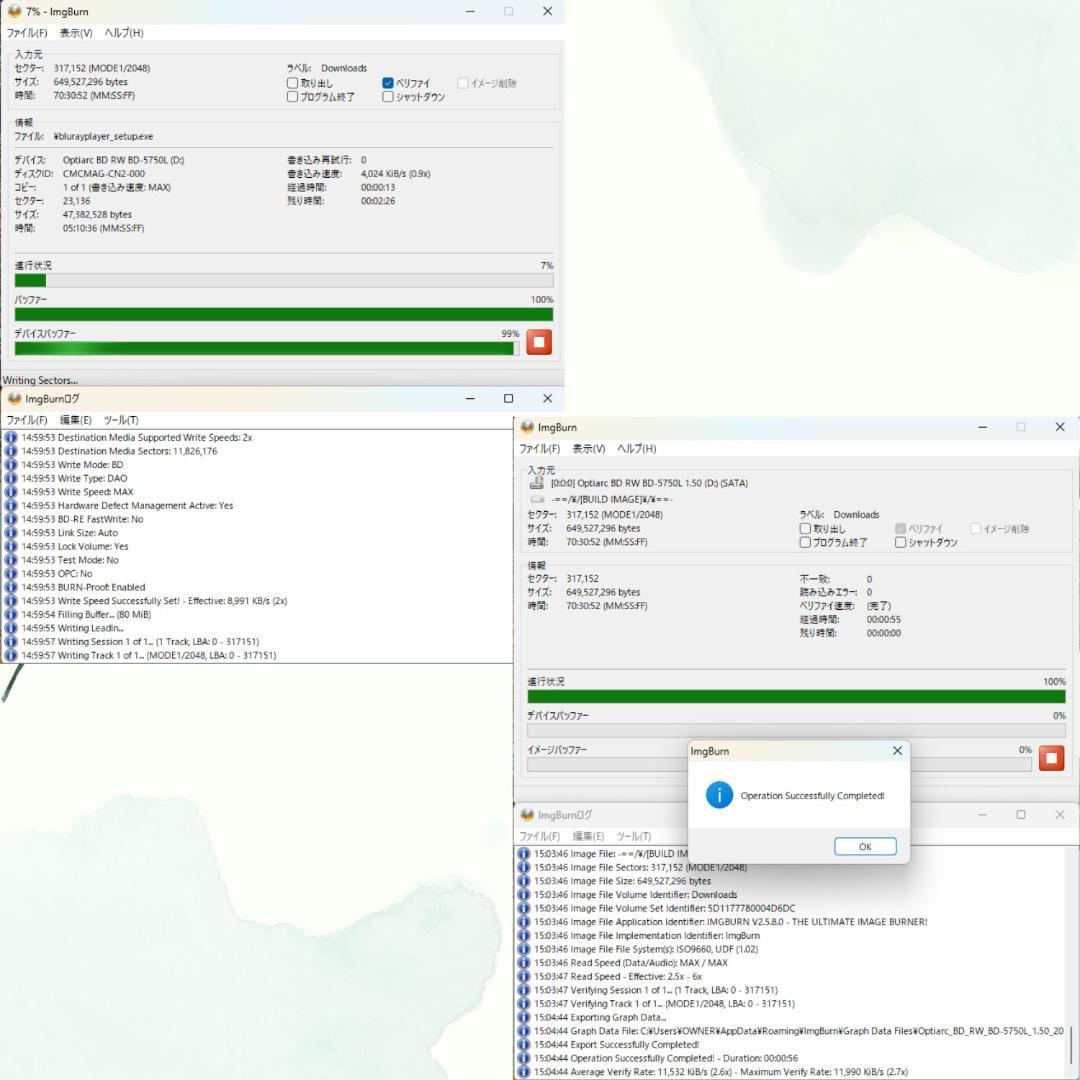
Task: Click the ImgBurn flame icon in 7% title bar
Action: click(14, 12)
